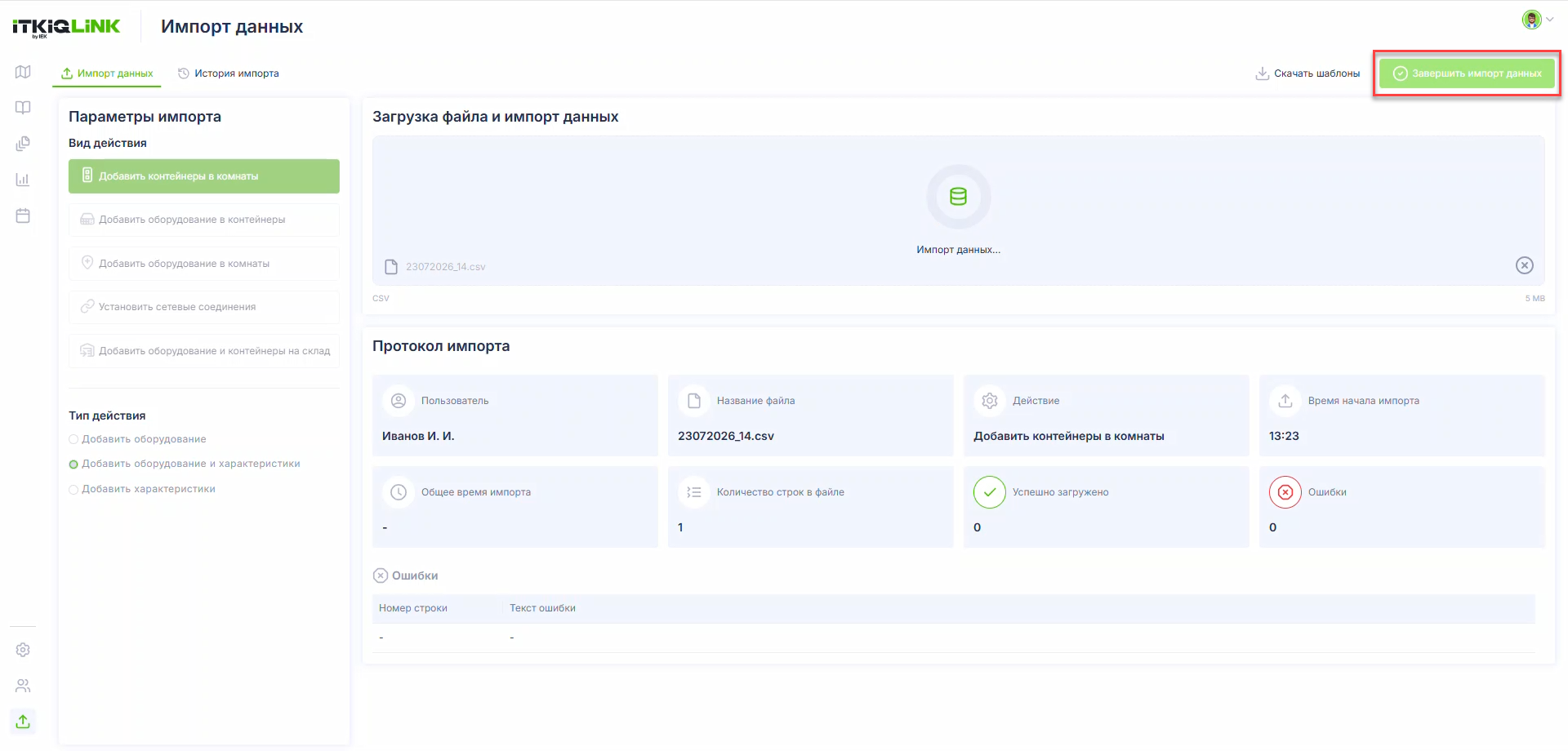Open the calendar sidebar icon
Screen dimensions: 1568x751
(x=23, y=216)
